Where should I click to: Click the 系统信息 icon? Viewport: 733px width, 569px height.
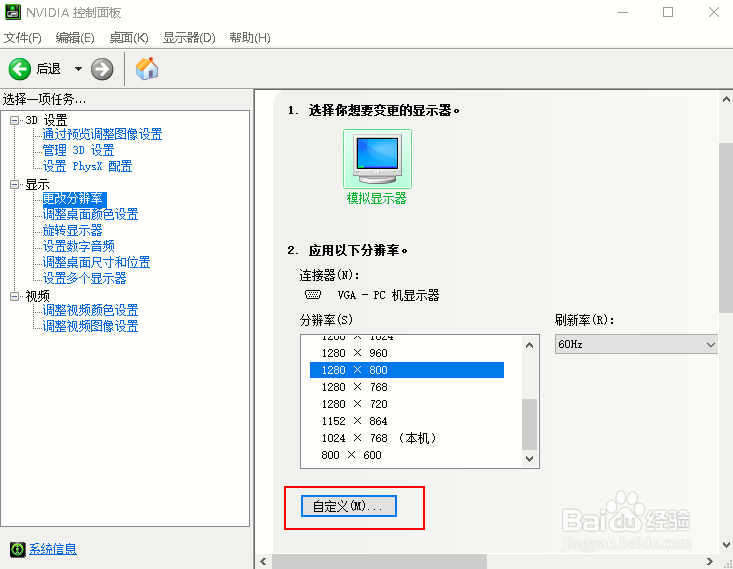pyautogui.click(x=17, y=549)
